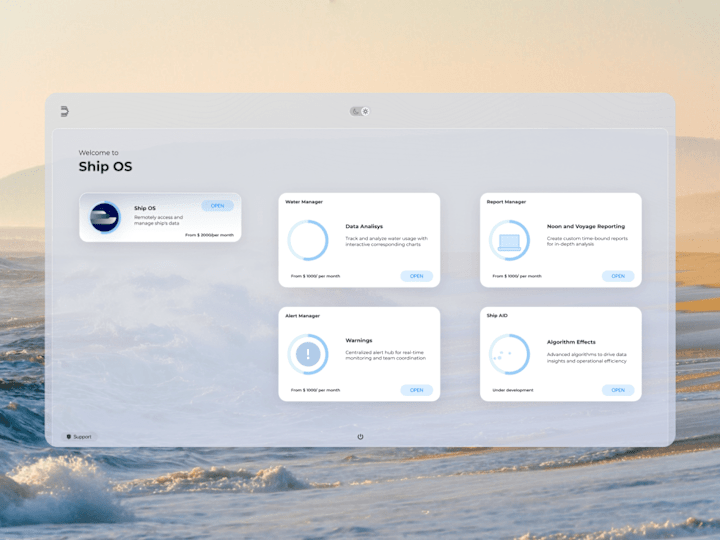Select the moon icon for dark mode
The height and width of the screenshot is (540, 720).
click(355, 111)
